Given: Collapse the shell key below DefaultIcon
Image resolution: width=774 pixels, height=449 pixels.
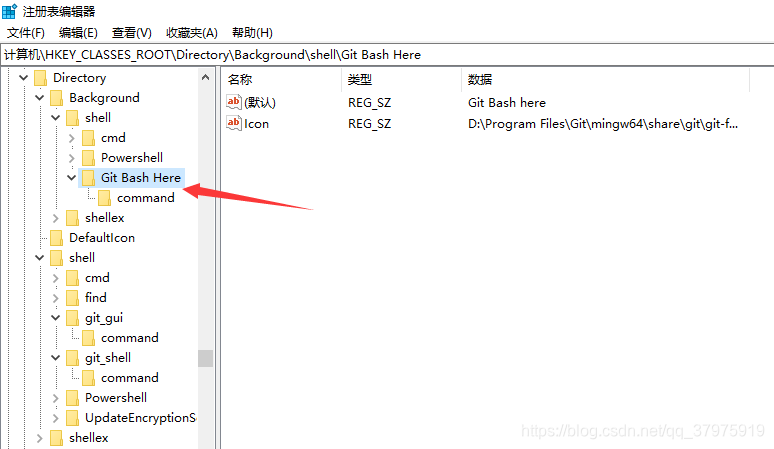Looking at the screenshot, I should point(39,258).
